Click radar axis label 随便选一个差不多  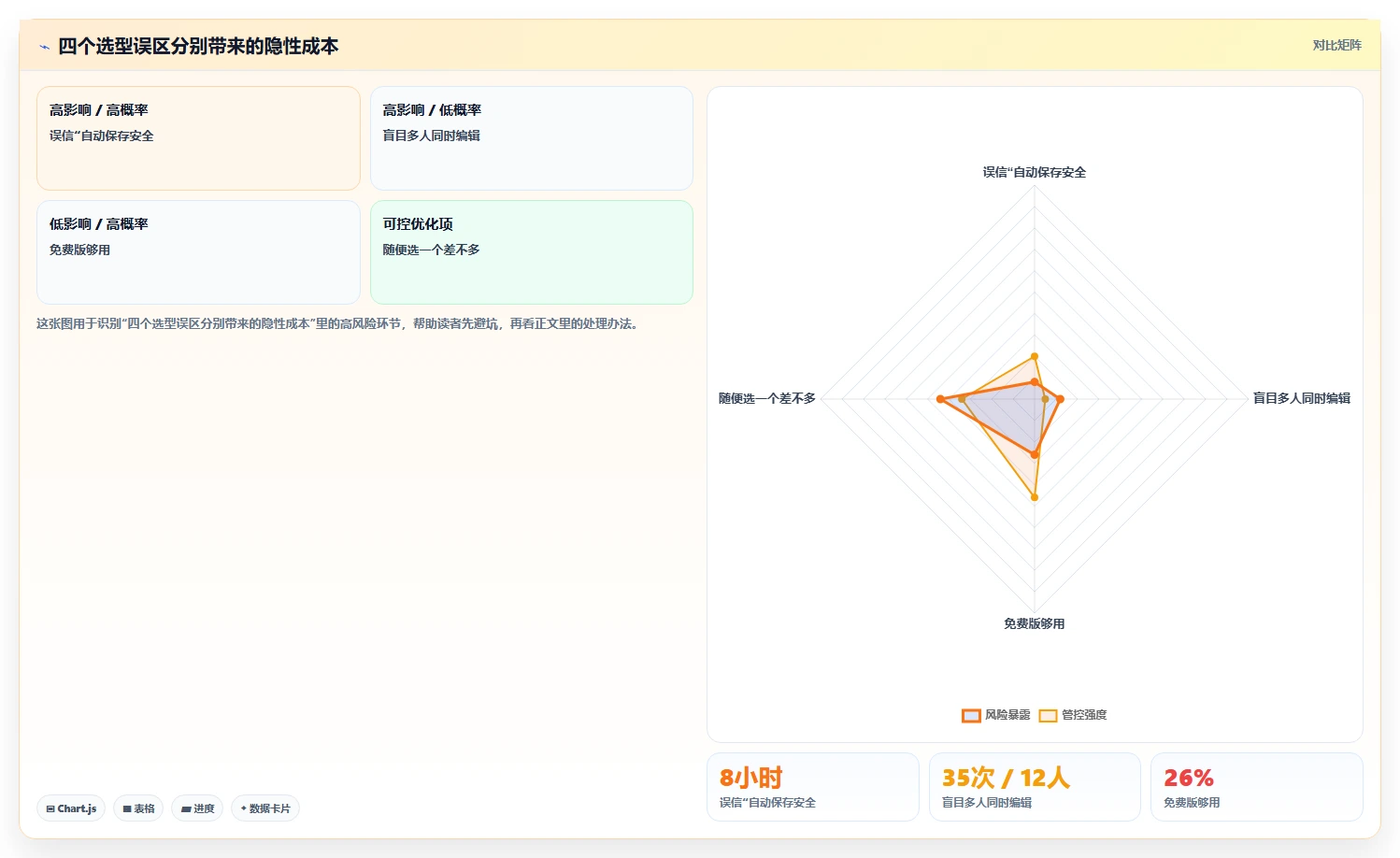click(766, 398)
